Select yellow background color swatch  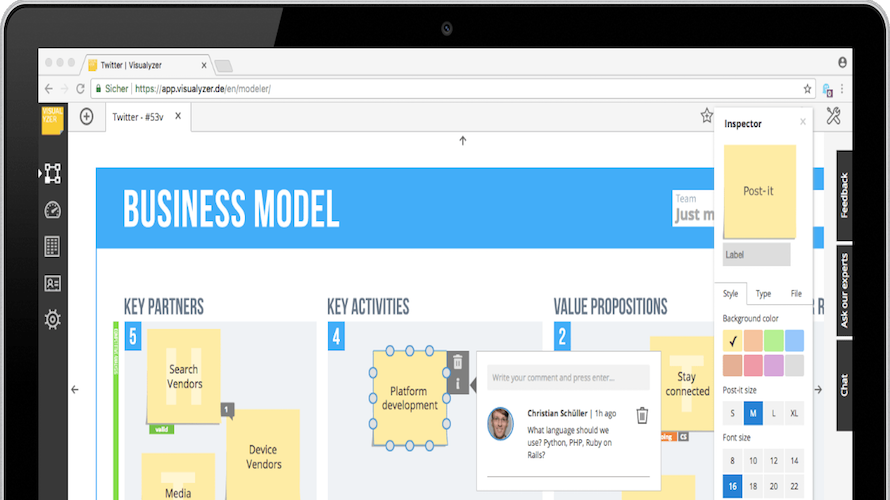pyautogui.click(x=732, y=341)
